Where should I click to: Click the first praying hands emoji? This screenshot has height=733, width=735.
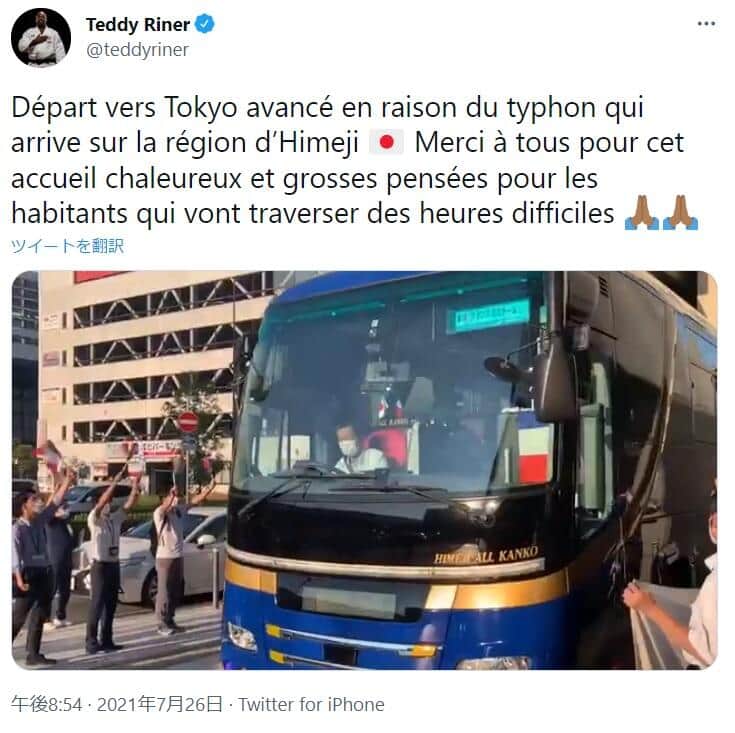click(x=642, y=213)
